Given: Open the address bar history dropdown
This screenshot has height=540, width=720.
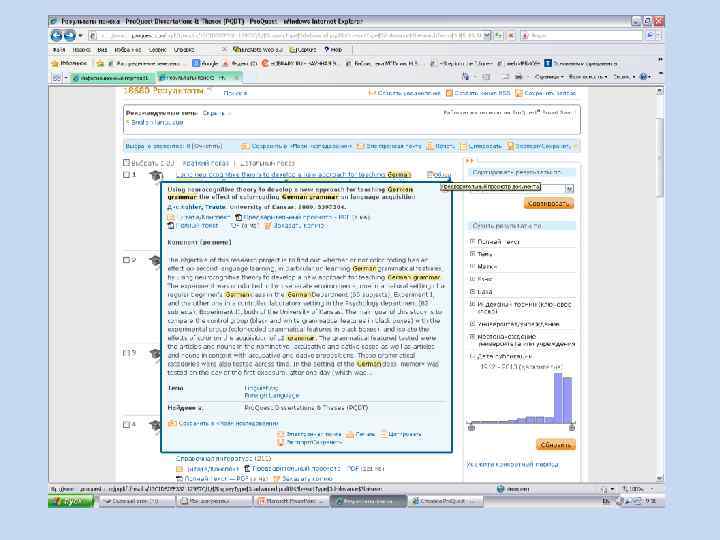Looking at the screenshot, I should click(x=487, y=35).
